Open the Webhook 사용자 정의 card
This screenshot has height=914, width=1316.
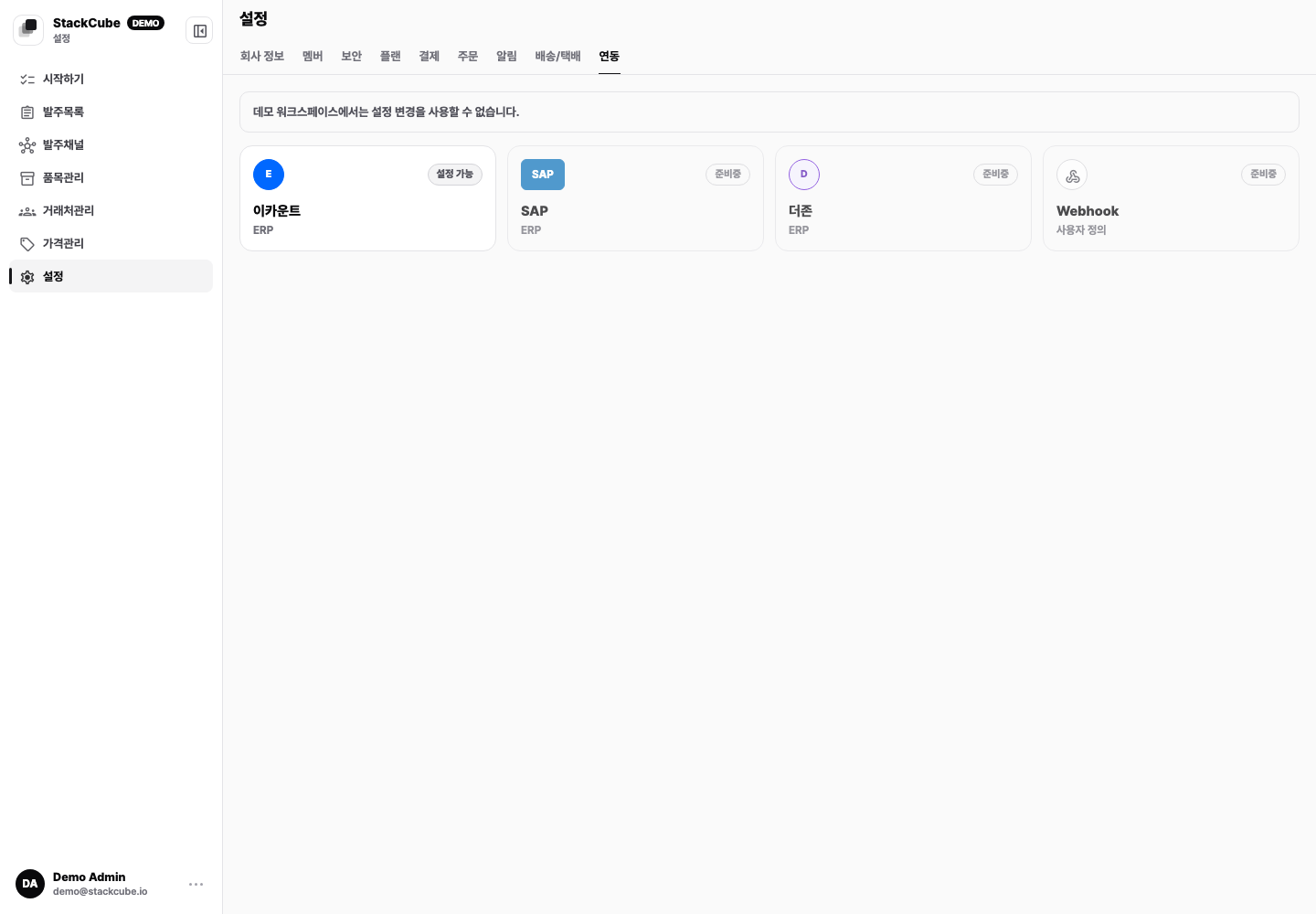[1171, 198]
